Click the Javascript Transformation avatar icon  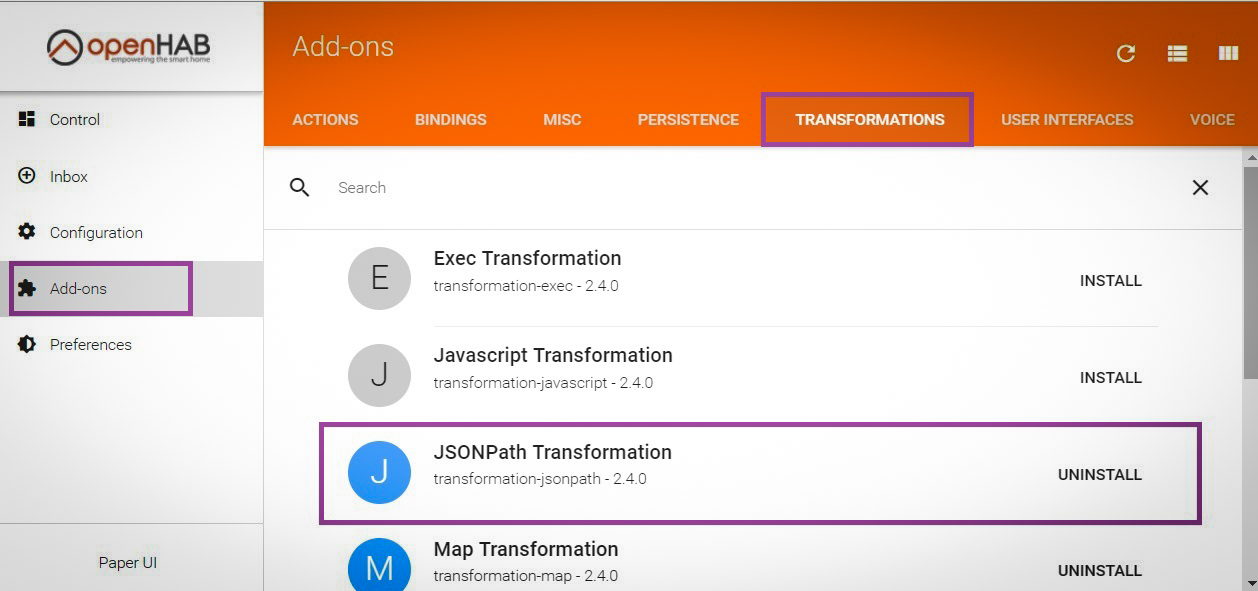click(x=379, y=375)
